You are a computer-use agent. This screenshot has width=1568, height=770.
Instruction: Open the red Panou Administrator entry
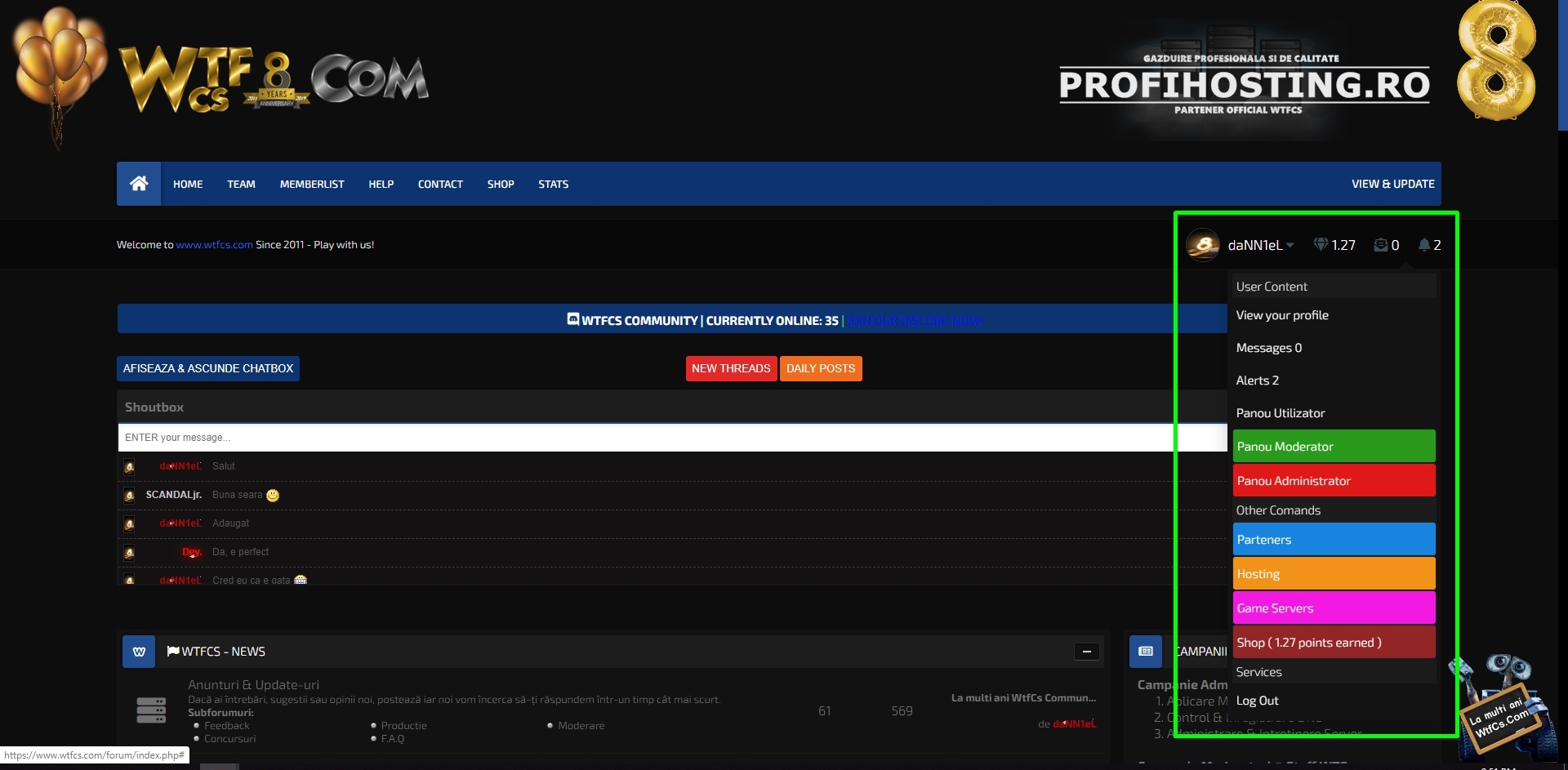coord(1333,481)
